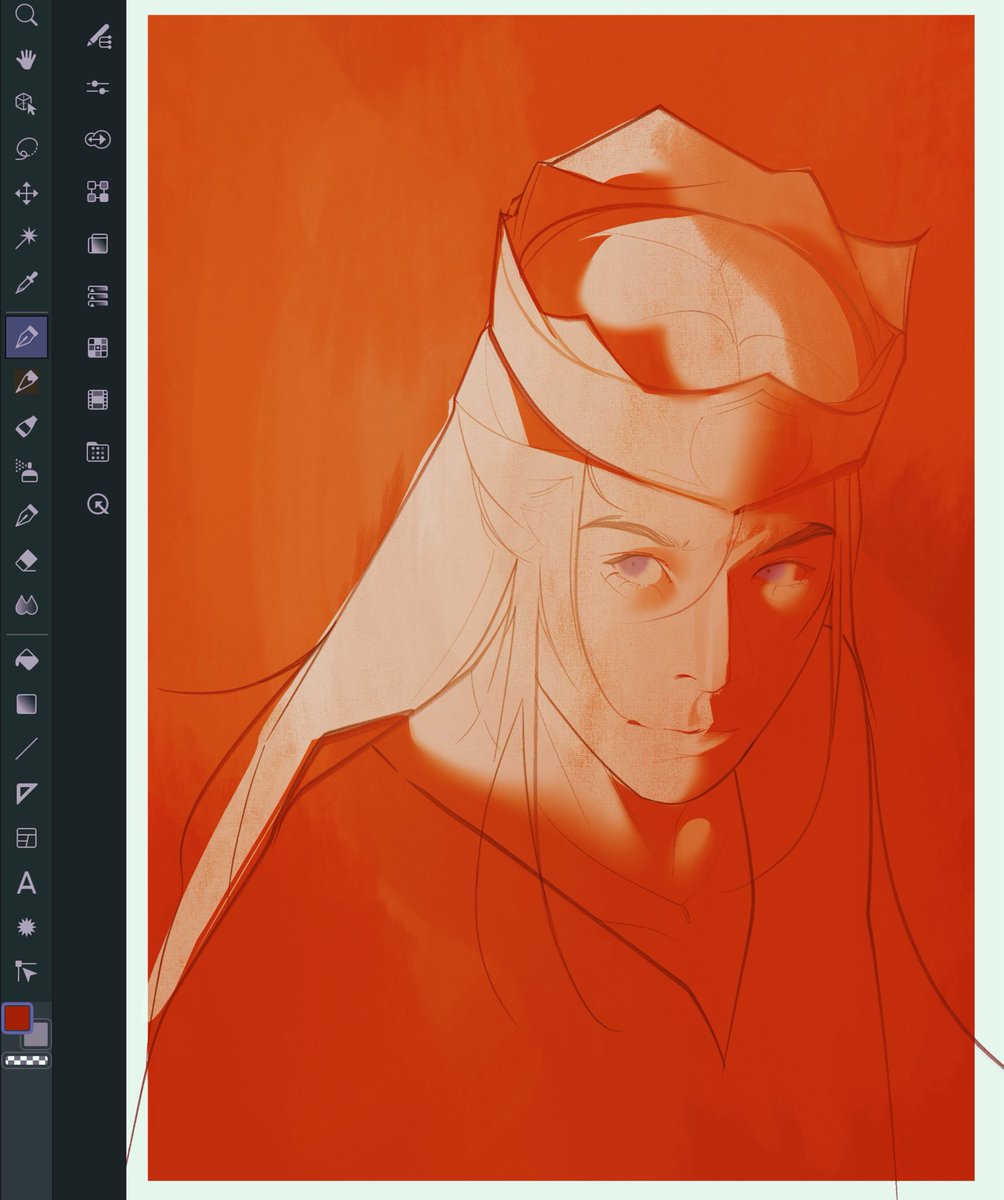The height and width of the screenshot is (1200, 1004).
Task: Open the Layer Property palette icon
Action: (x=98, y=244)
